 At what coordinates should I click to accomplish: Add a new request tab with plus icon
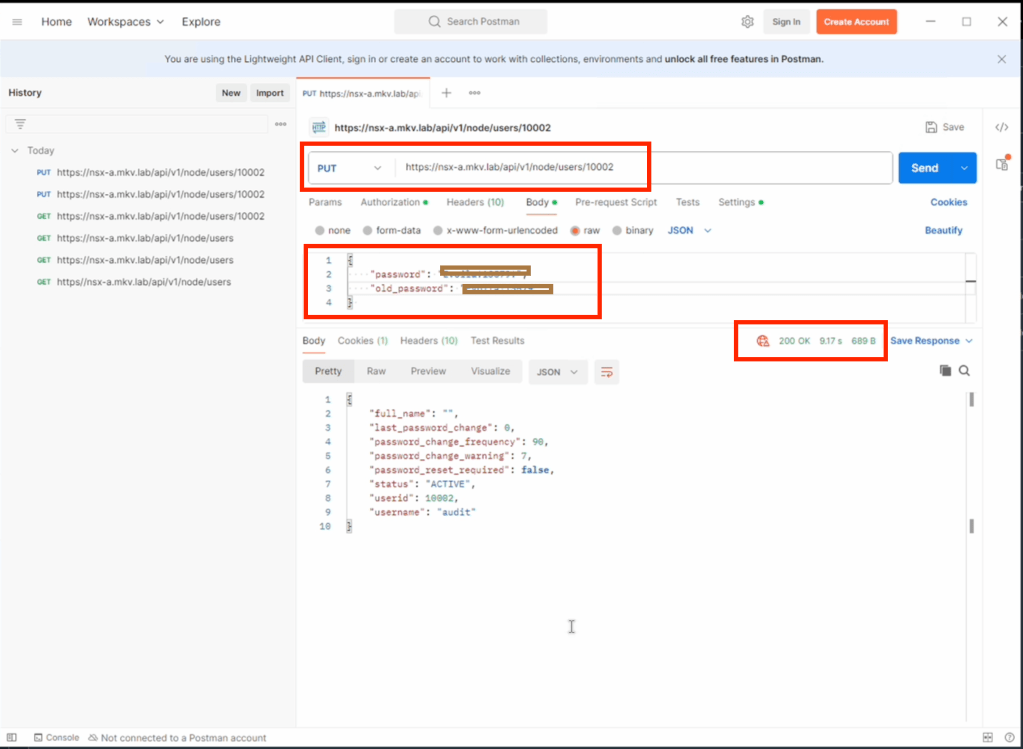click(447, 93)
